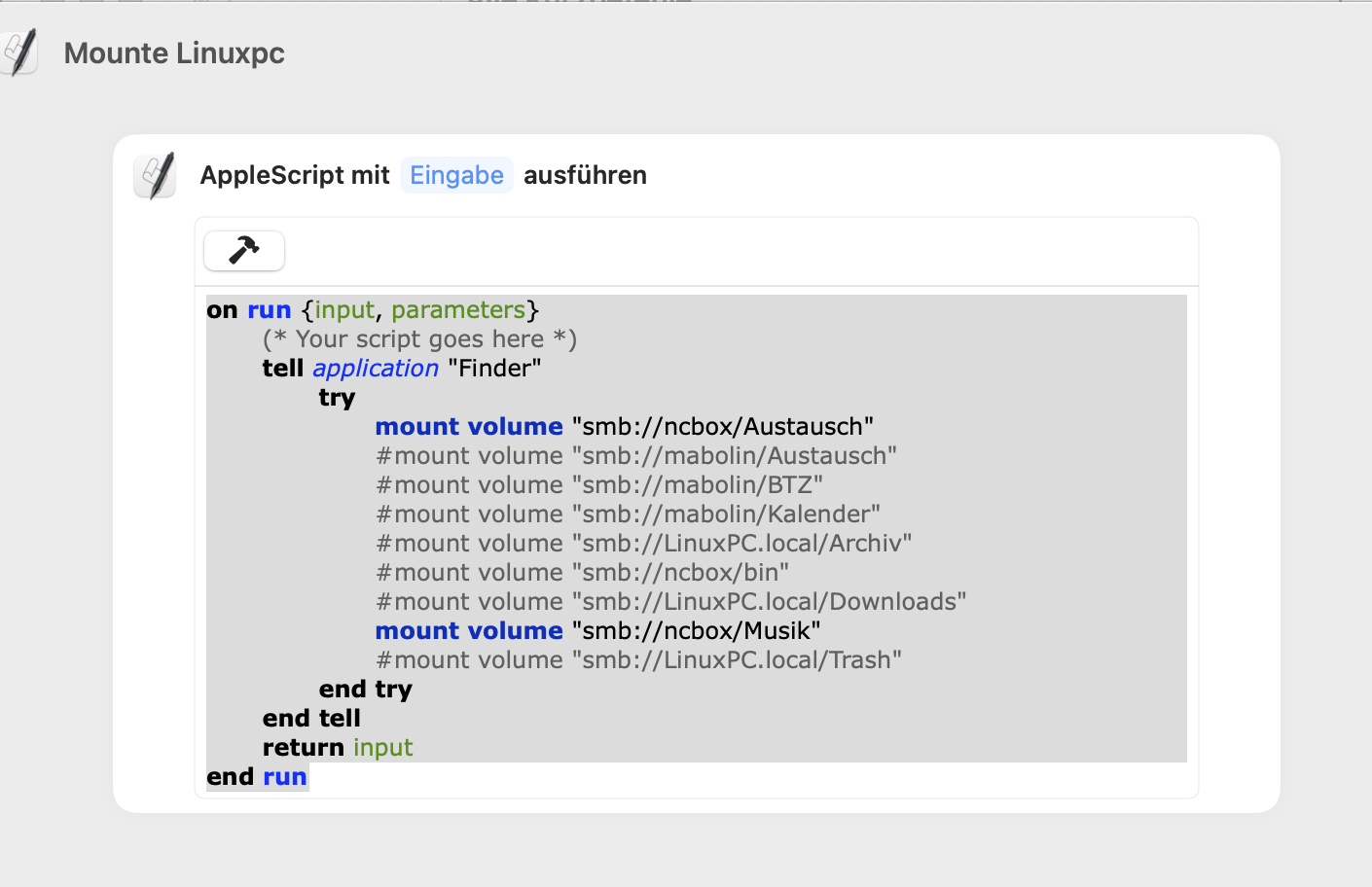
Task: Click the commented LinuxPC.local/Trash line
Action: pyautogui.click(x=638, y=660)
